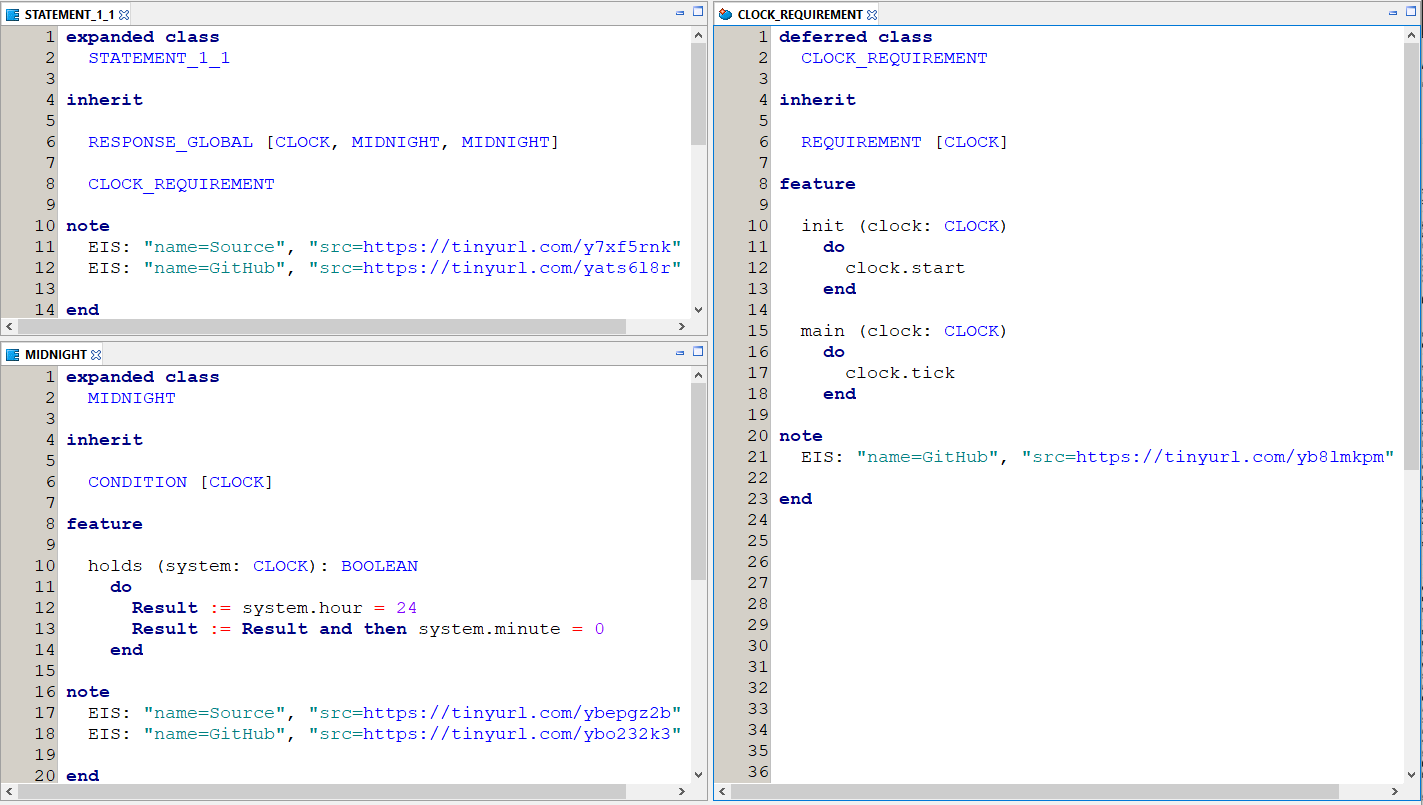Click line number 20 in MIDNIGHT gutter
This screenshot has height=805, width=1423.
pyautogui.click(x=45, y=776)
